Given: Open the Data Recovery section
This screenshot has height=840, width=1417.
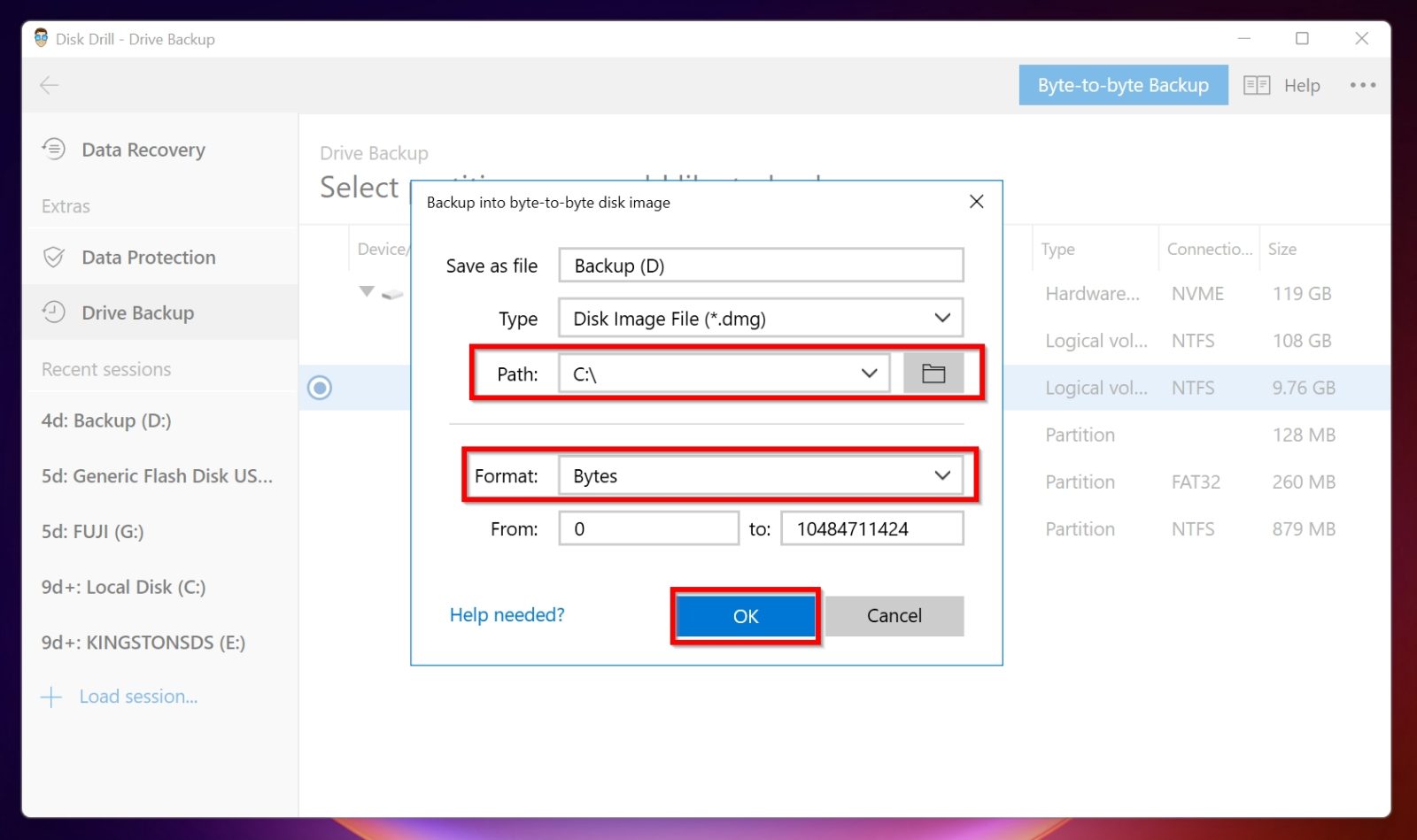Looking at the screenshot, I should [143, 150].
